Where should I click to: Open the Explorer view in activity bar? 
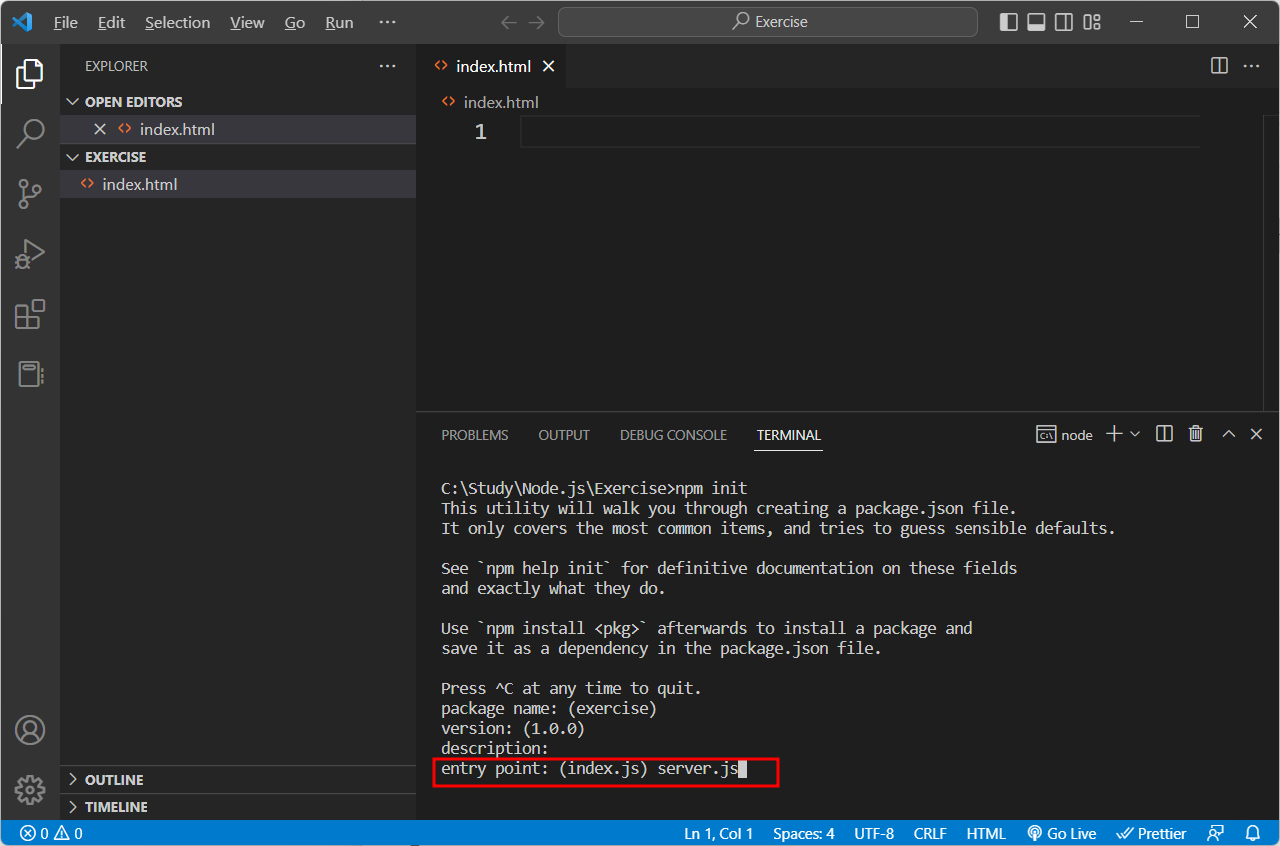tap(30, 73)
